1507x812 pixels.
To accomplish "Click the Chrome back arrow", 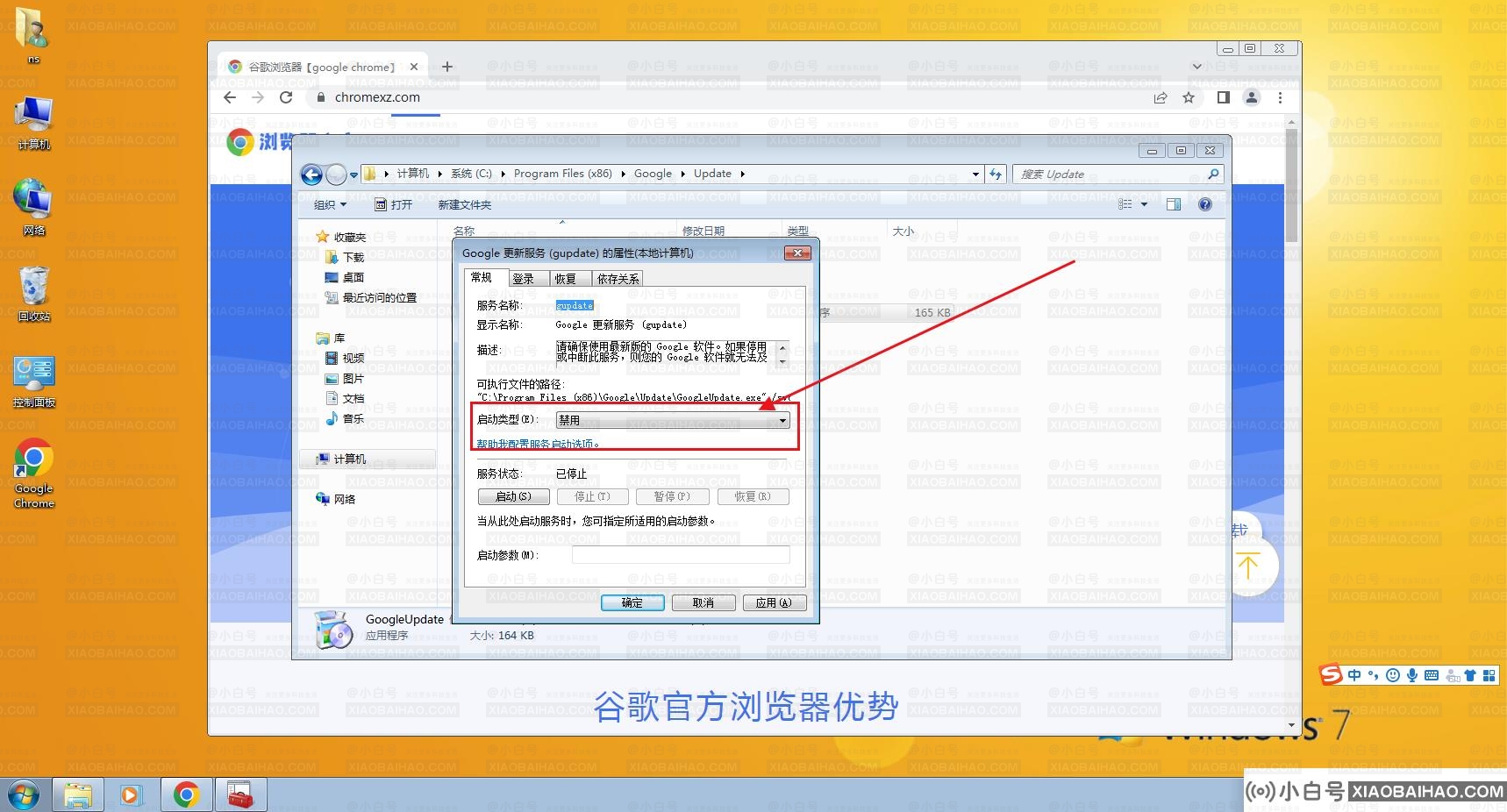I will tap(230, 97).
